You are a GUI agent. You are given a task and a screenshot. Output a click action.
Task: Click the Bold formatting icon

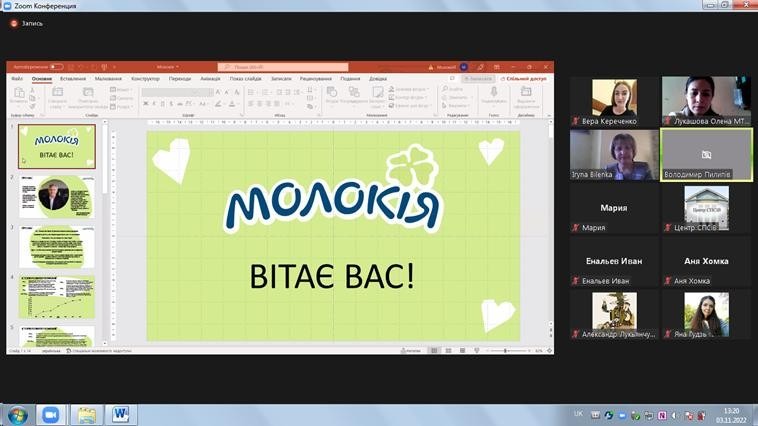coord(146,104)
